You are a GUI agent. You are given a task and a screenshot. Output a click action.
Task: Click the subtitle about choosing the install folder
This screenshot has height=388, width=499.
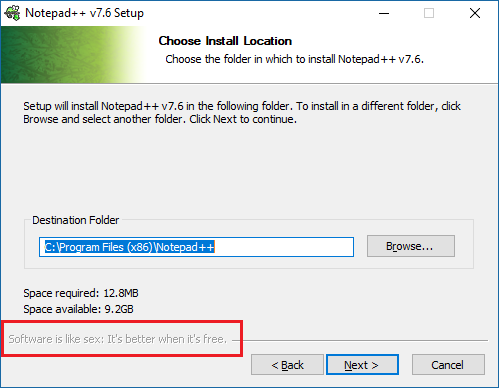click(294, 59)
